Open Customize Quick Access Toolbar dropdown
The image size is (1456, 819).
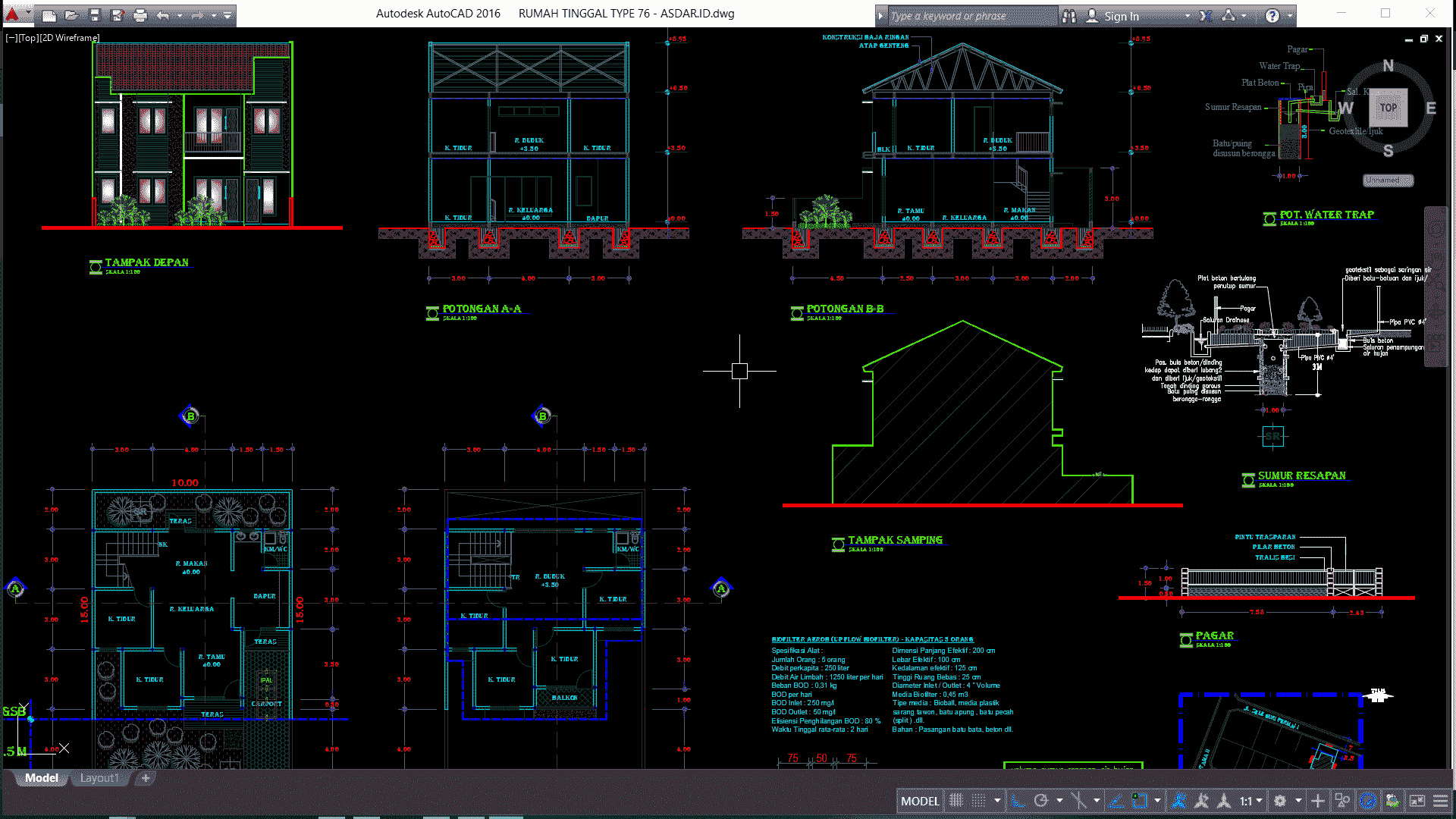[227, 15]
